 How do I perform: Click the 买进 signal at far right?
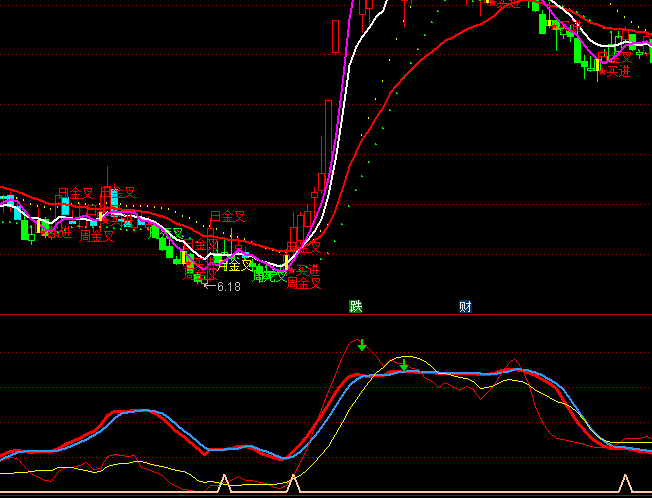[614, 73]
